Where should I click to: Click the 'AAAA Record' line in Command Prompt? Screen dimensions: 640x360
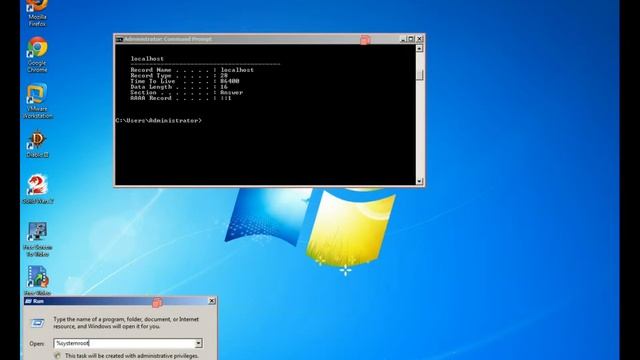(181, 98)
